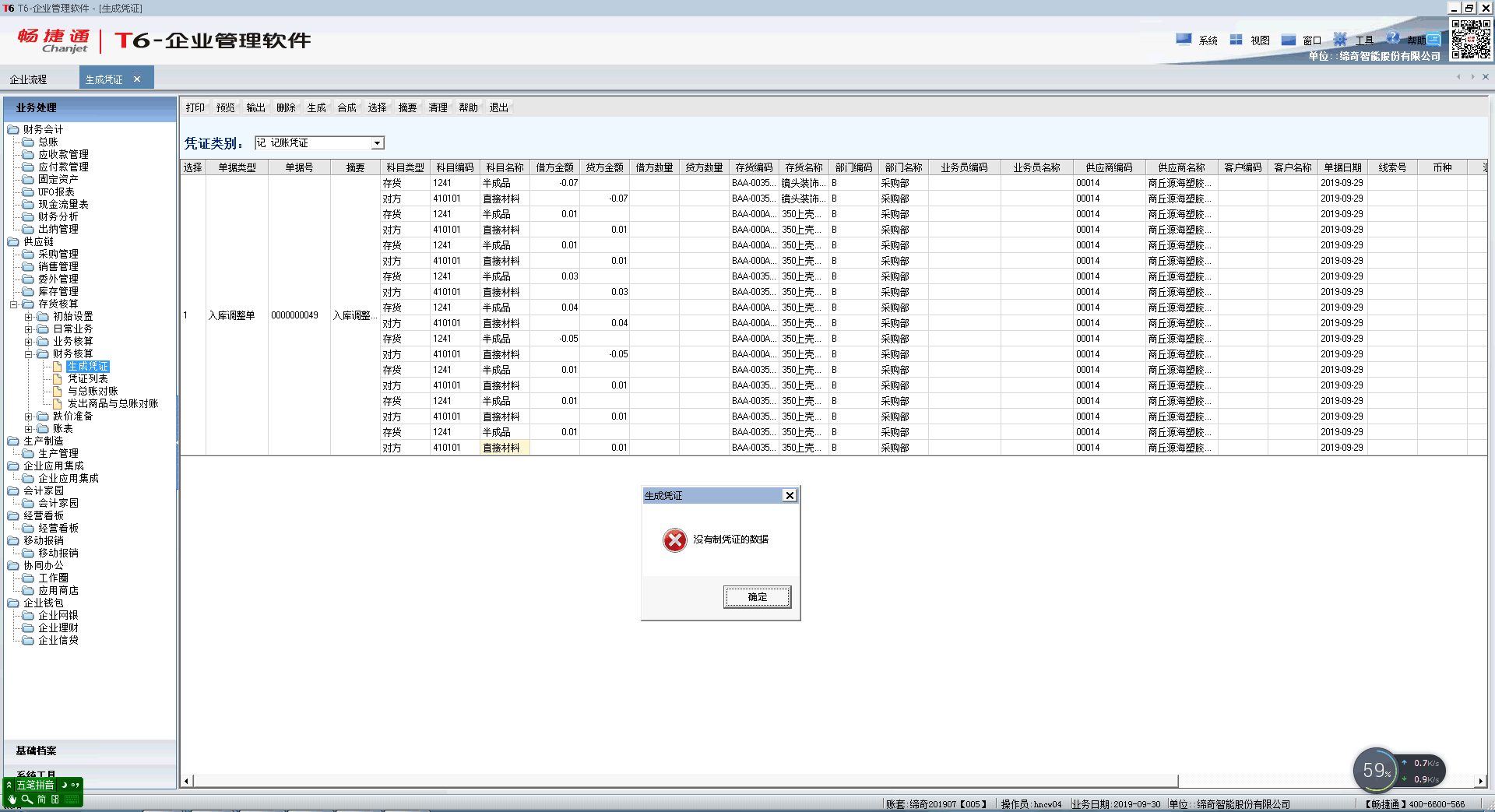Click the 总账 folder icon
The height and width of the screenshot is (812, 1495).
(28, 142)
